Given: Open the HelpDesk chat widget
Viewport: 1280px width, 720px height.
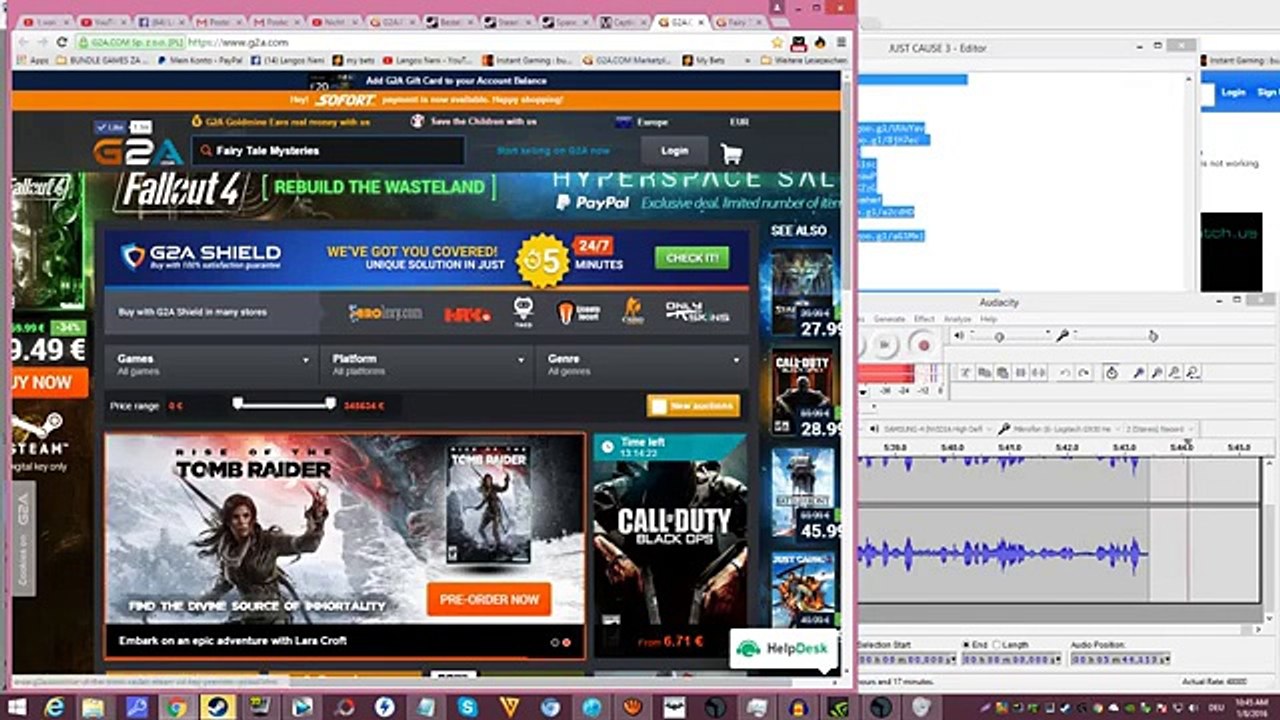Looking at the screenshot, I should pyautogui.click(x=783, y=649).
